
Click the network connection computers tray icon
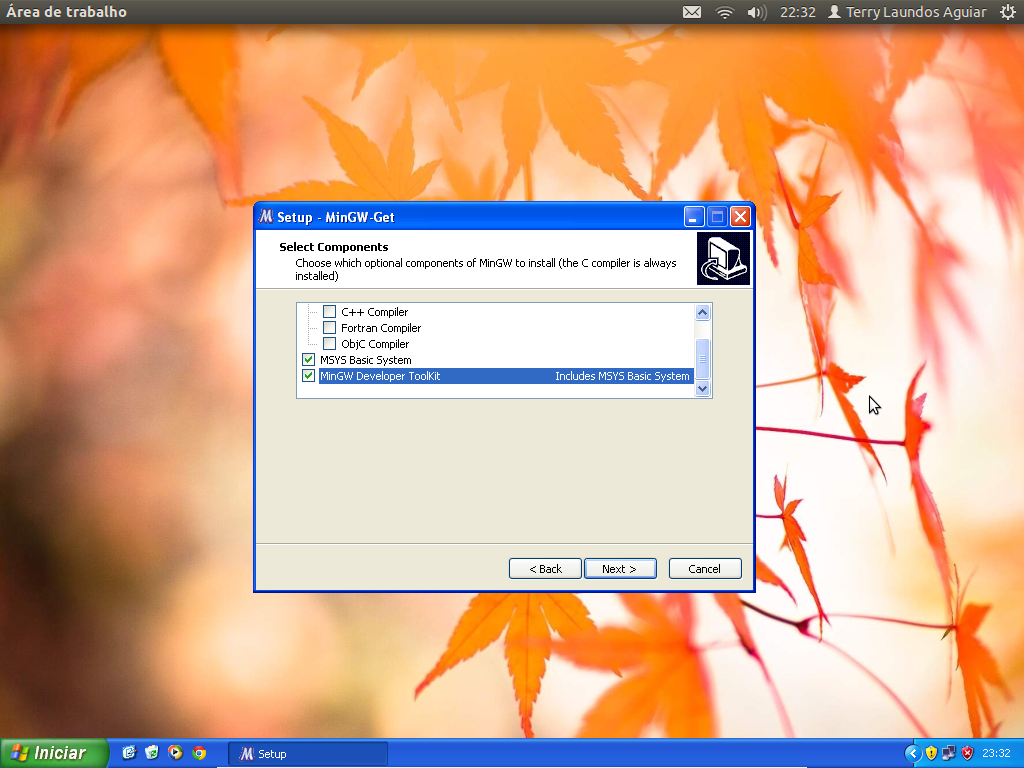[949, 754]
